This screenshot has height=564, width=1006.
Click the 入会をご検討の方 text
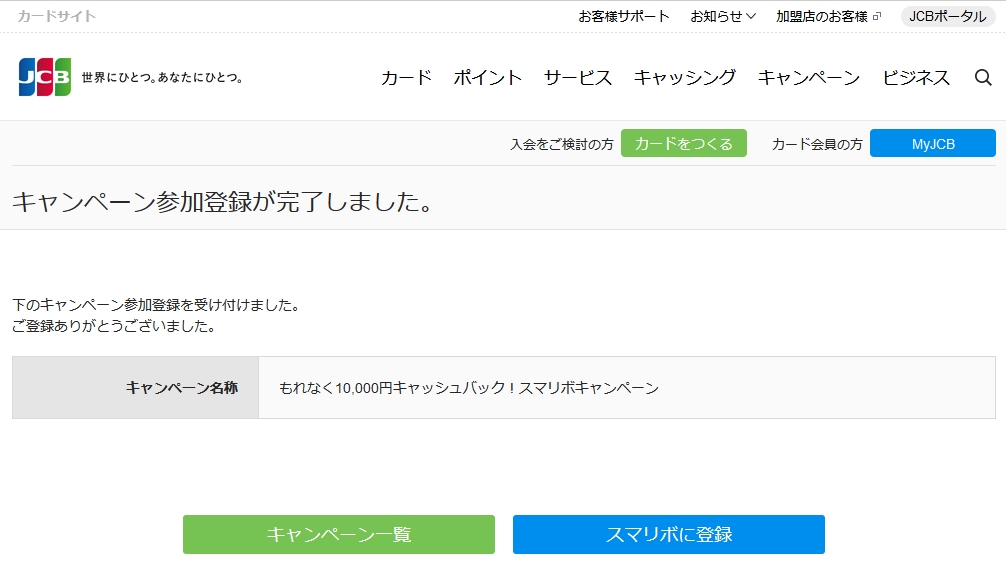562,144
